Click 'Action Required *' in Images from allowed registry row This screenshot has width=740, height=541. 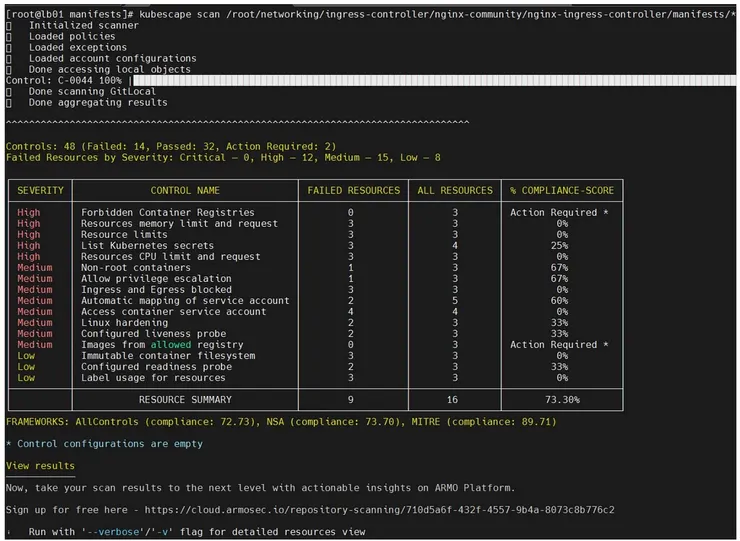pos(559,345)
